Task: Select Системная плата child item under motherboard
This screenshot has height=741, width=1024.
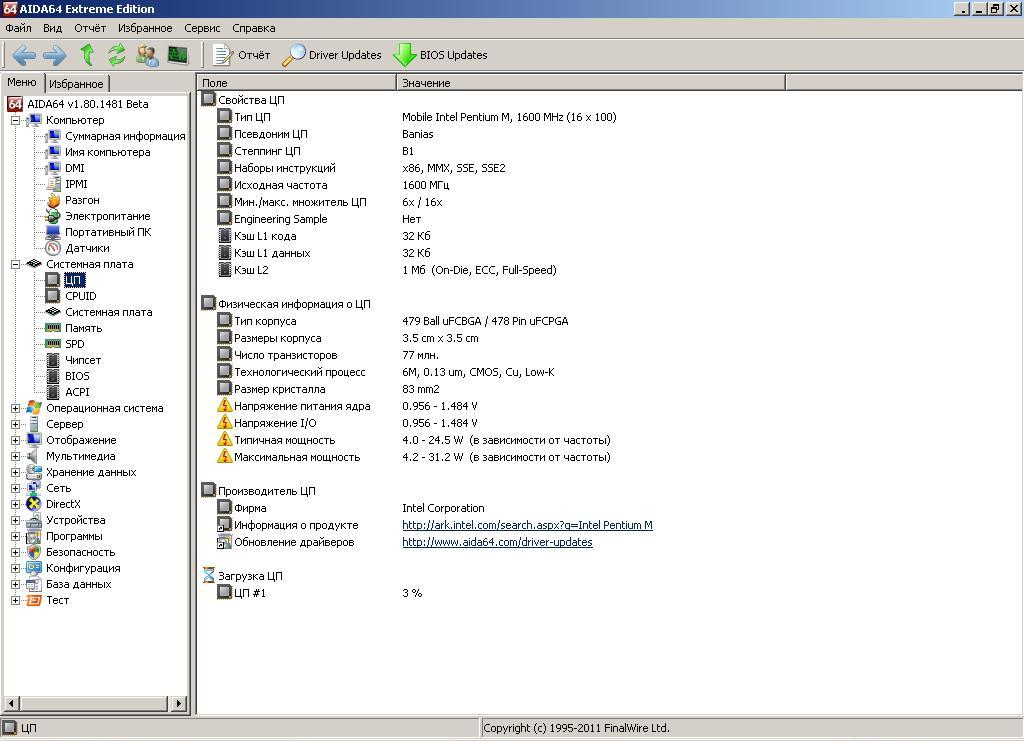Action: click(x=108, y=312)
